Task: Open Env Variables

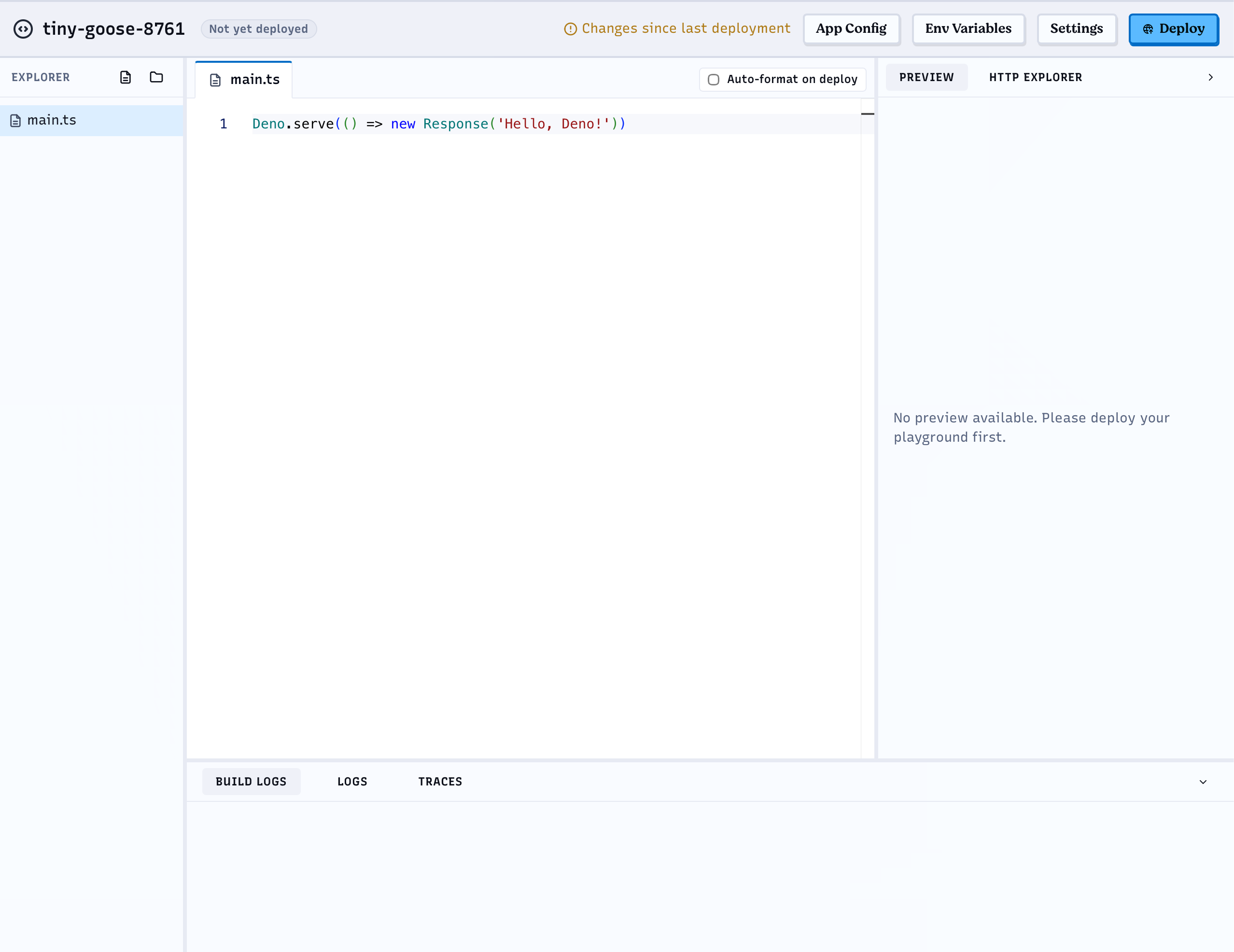Action: [x=968, y=29]
